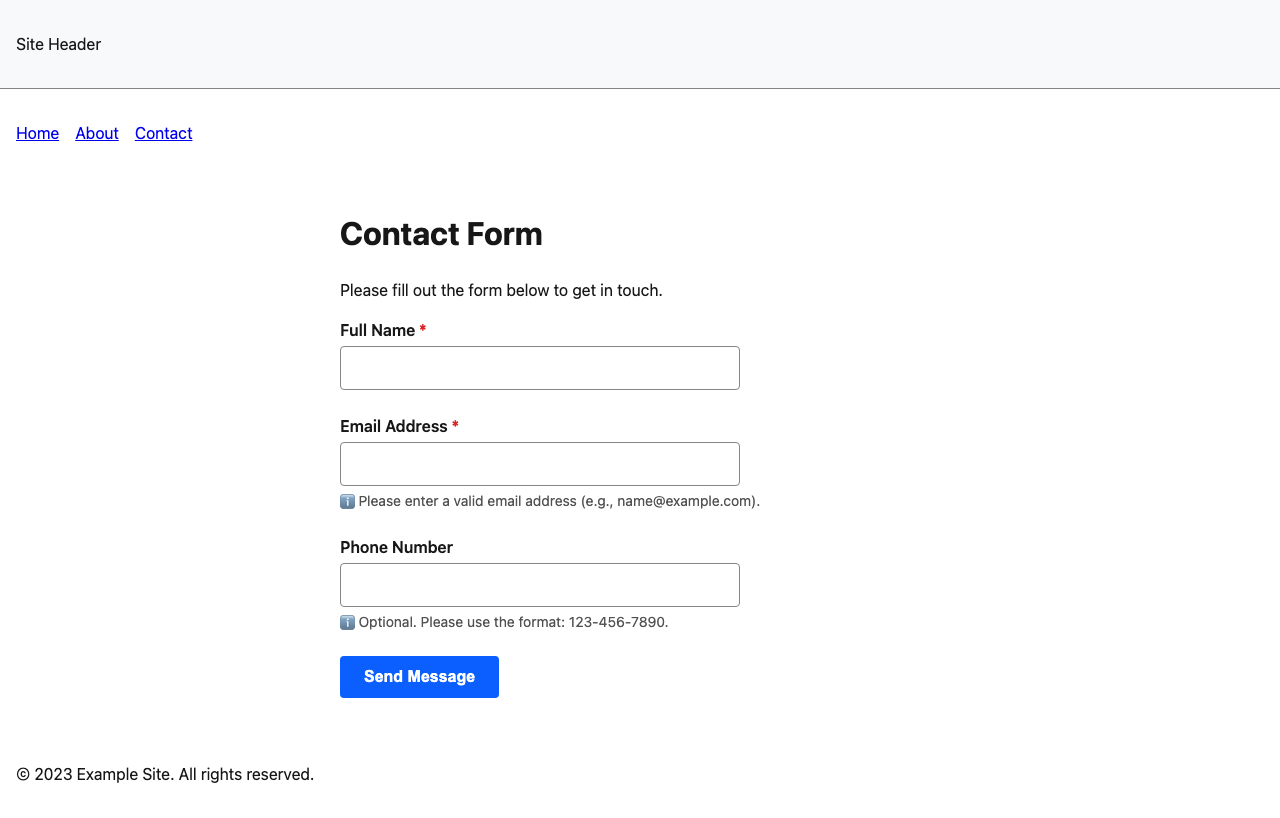Open the Contact page link
Screen dimensions: 1280x818
(x=163, y=133)
